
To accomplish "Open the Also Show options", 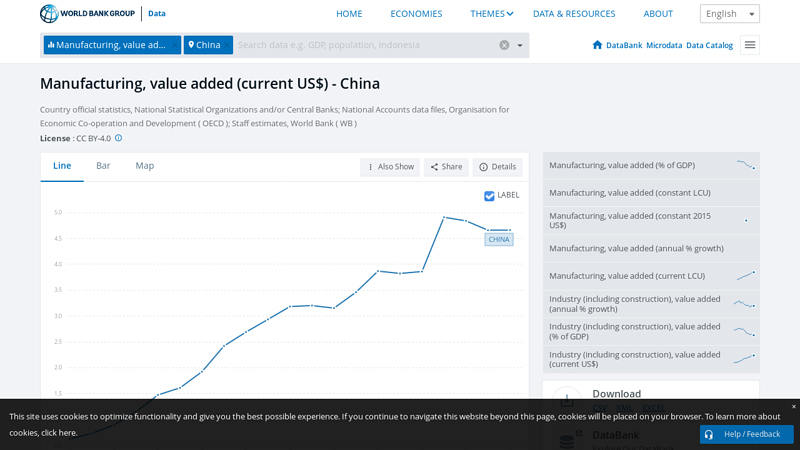I will [x=390, y=167].
